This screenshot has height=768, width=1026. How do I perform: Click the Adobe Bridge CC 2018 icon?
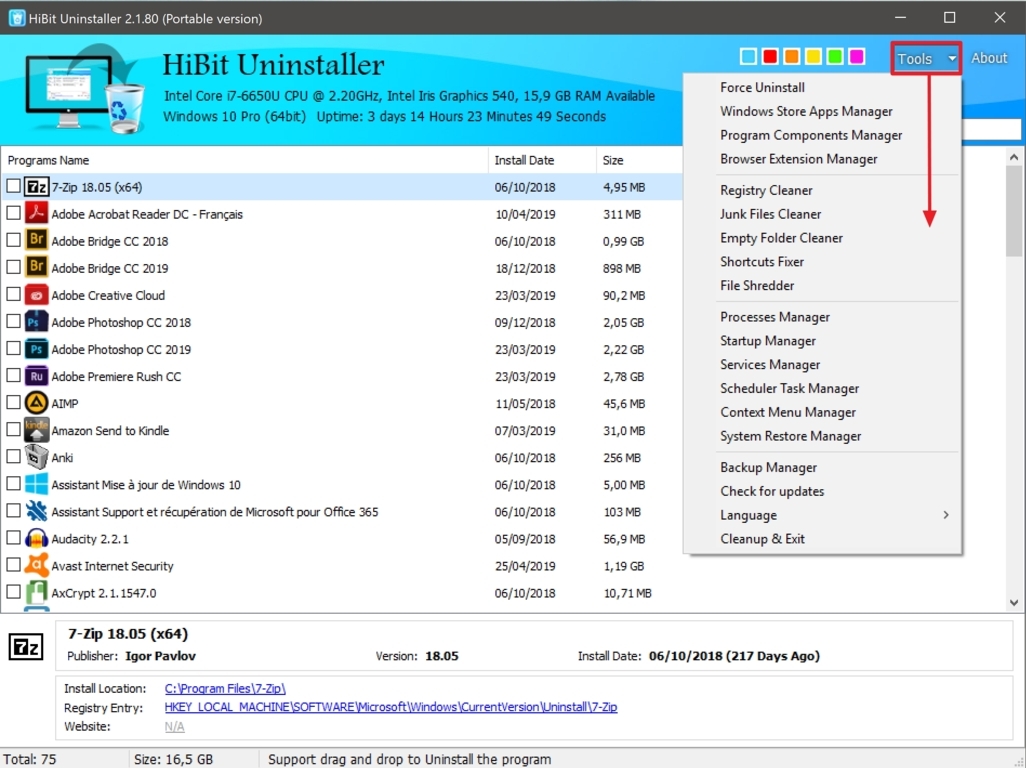click(37, 240)
